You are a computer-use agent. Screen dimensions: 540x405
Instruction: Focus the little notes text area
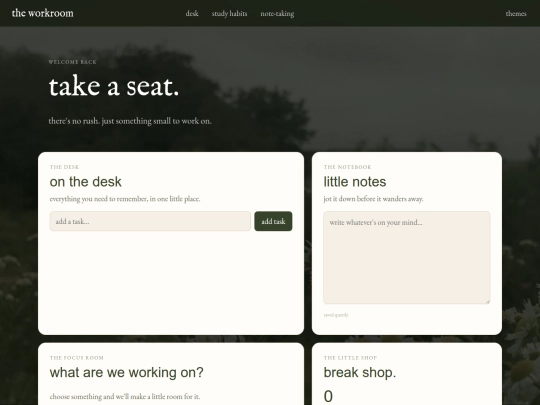point(407,258)
